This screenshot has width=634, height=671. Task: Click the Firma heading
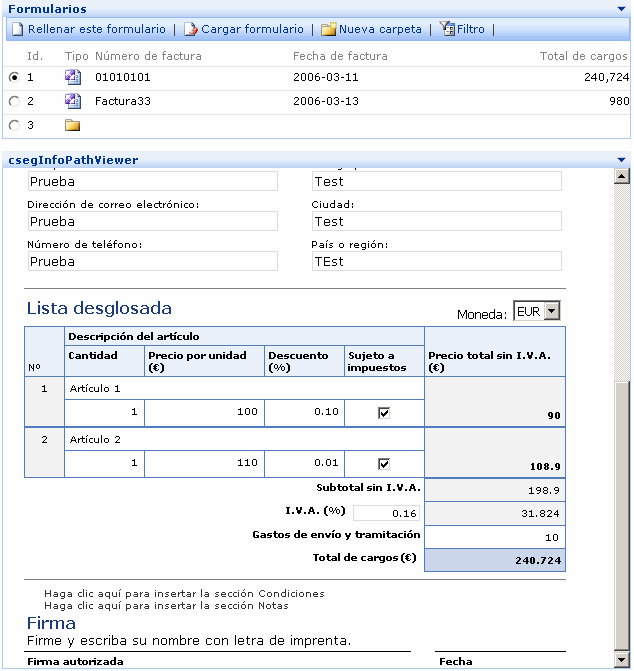tap(51, 623)
